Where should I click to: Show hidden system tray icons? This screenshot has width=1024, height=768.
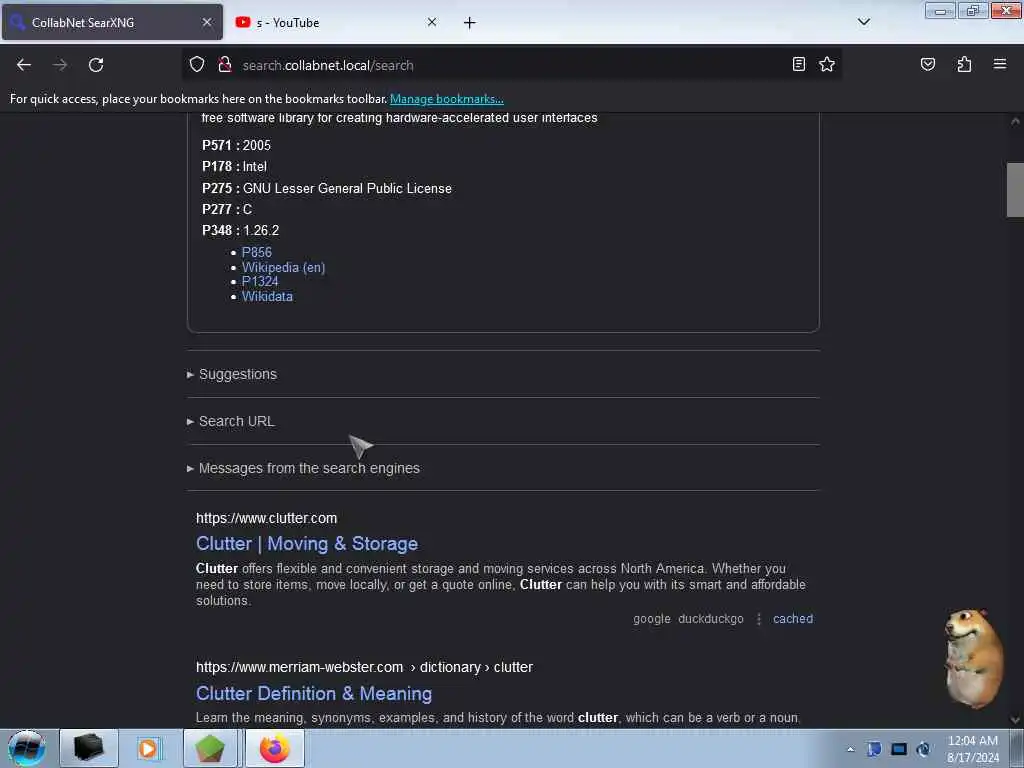coord(850,749)
